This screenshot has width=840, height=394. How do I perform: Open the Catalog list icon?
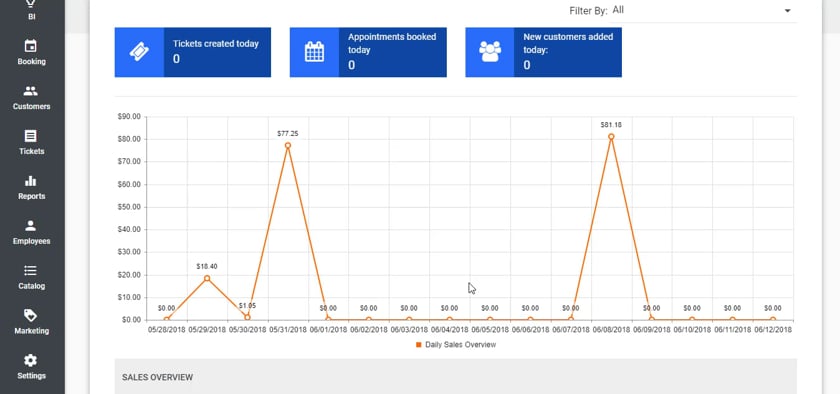click(31, 271)
